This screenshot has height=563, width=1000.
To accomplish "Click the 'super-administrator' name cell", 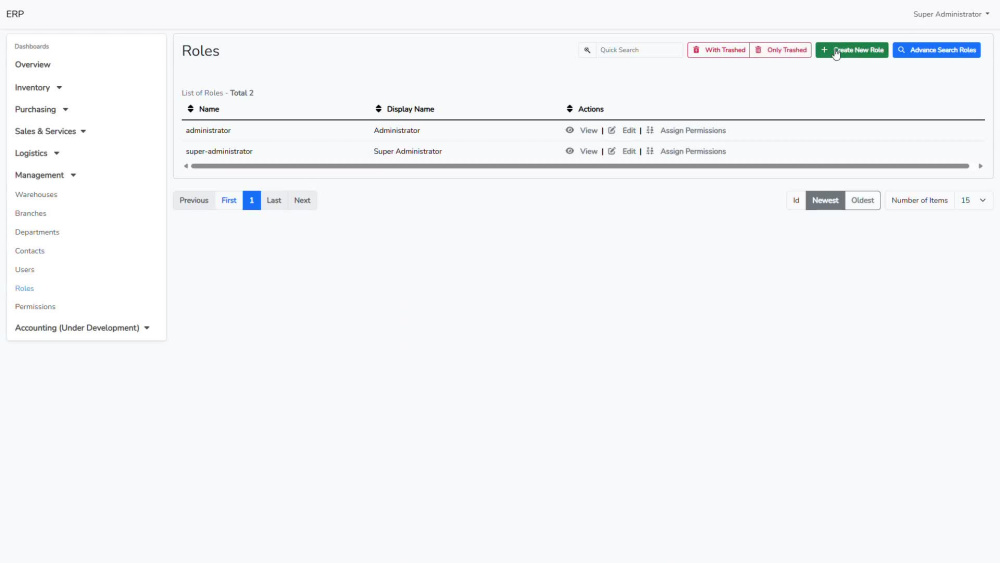I will click(219, 151).
